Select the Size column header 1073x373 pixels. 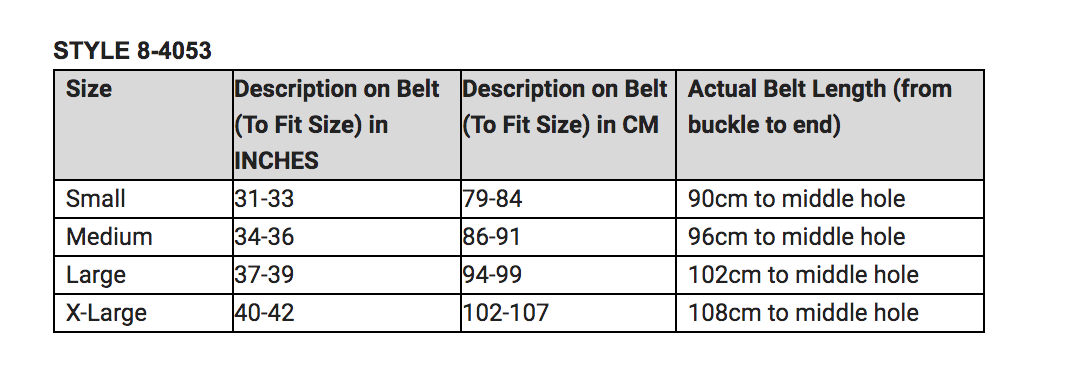[x=143, y=125]
